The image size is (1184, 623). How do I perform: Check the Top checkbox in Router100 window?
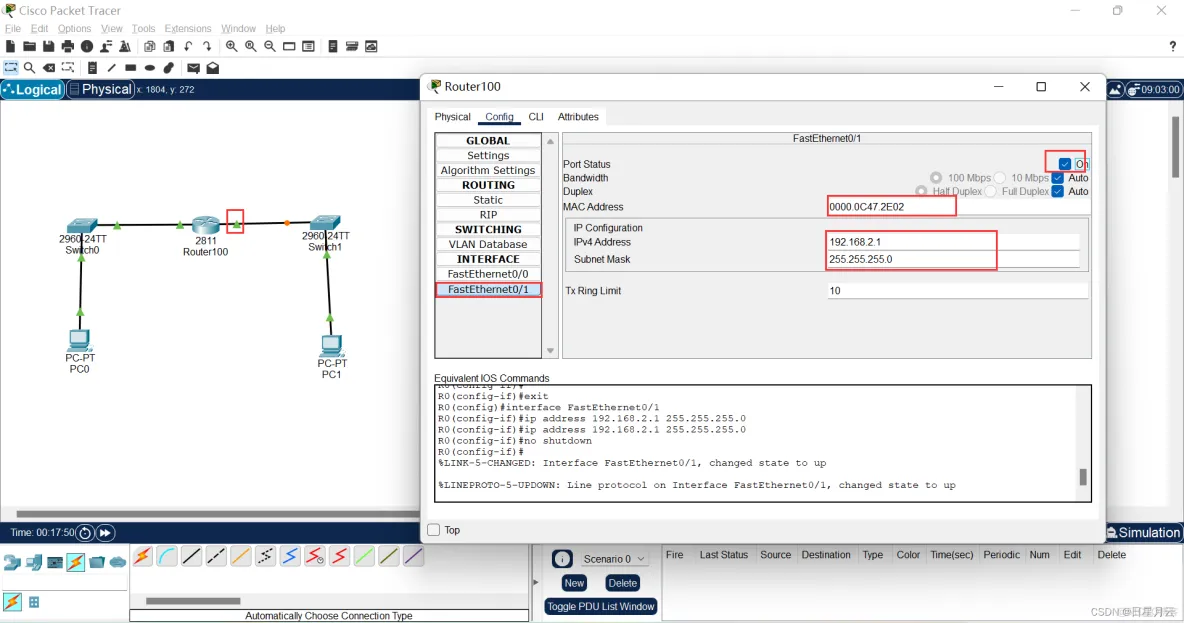point(433,530)
